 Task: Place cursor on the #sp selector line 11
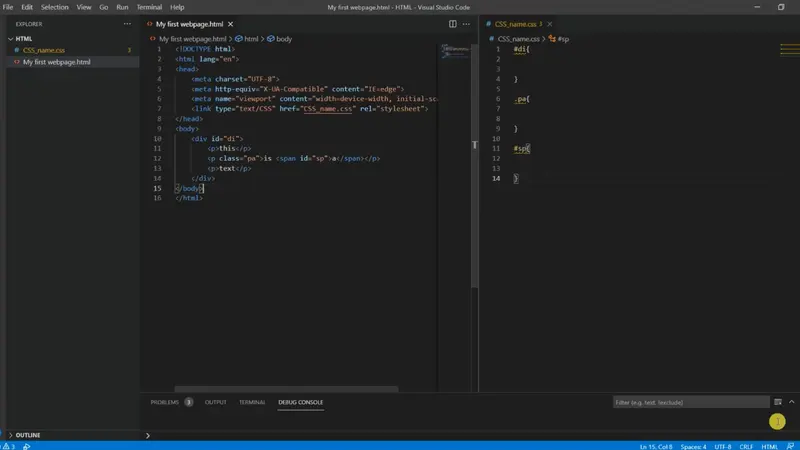click(x=519, y=148)
